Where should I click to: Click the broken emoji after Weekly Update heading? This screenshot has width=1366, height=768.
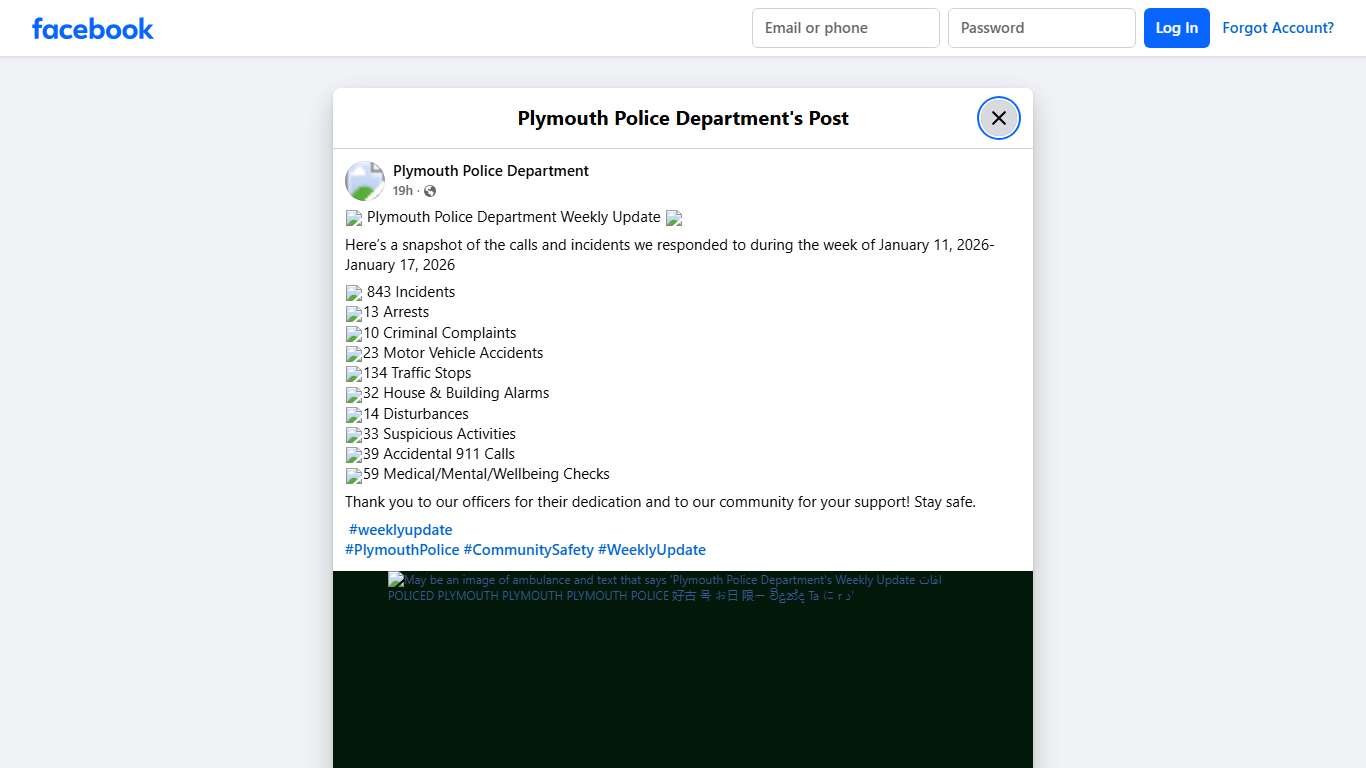coord(674,217)
